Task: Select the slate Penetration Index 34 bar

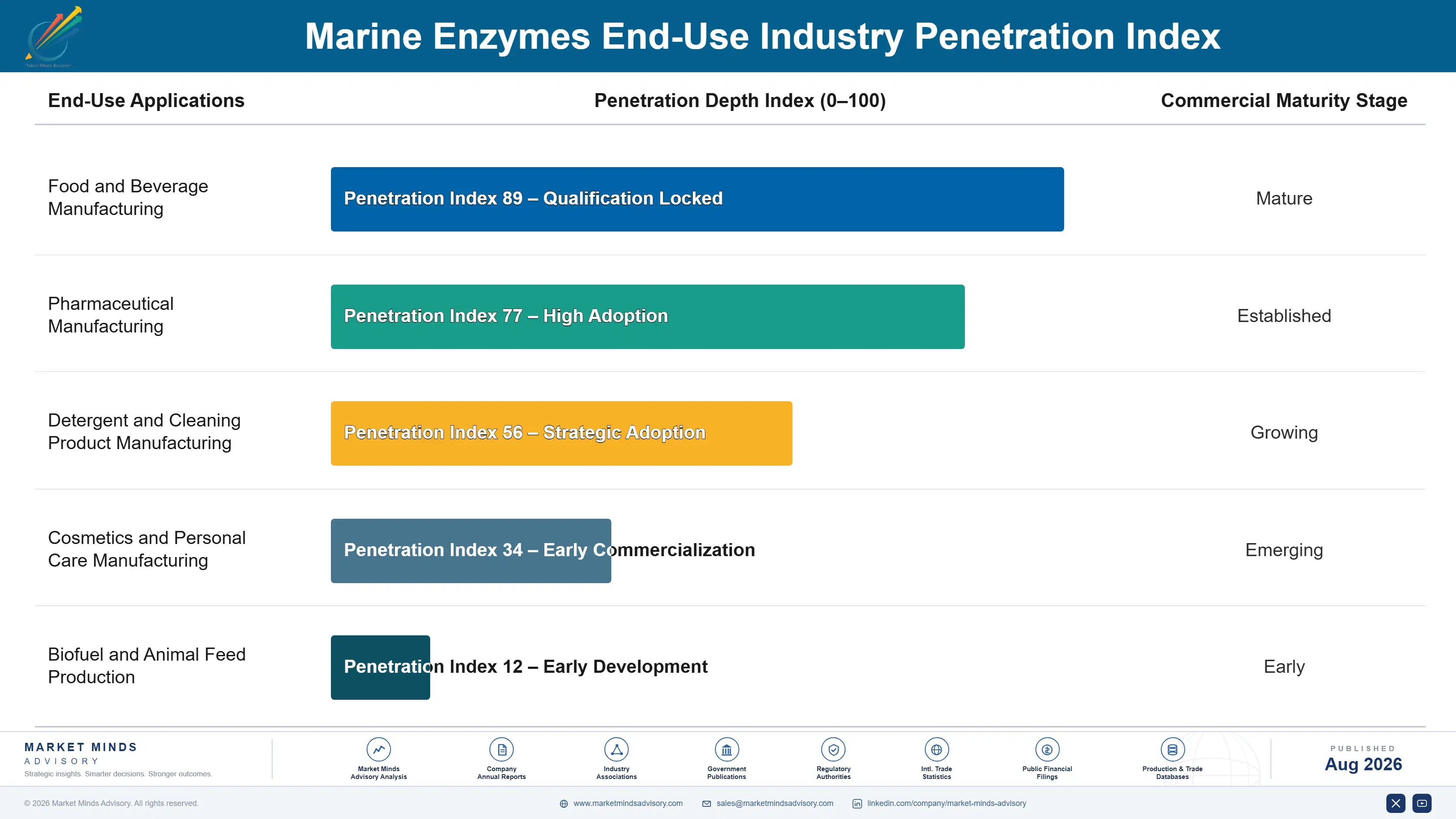Action: point(471,550)
